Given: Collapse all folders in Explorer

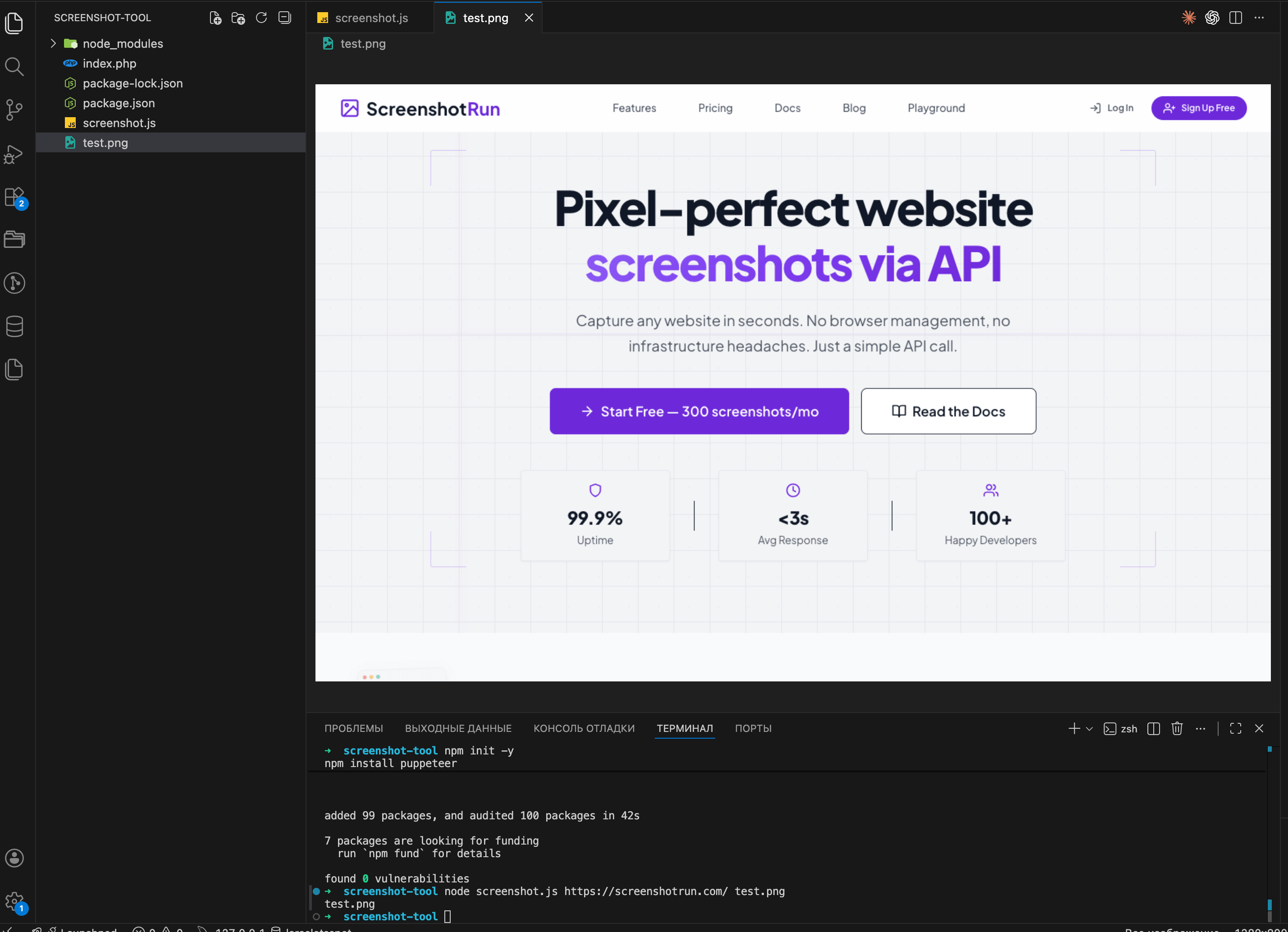Looking at the screenshot, I should [284, 18].
